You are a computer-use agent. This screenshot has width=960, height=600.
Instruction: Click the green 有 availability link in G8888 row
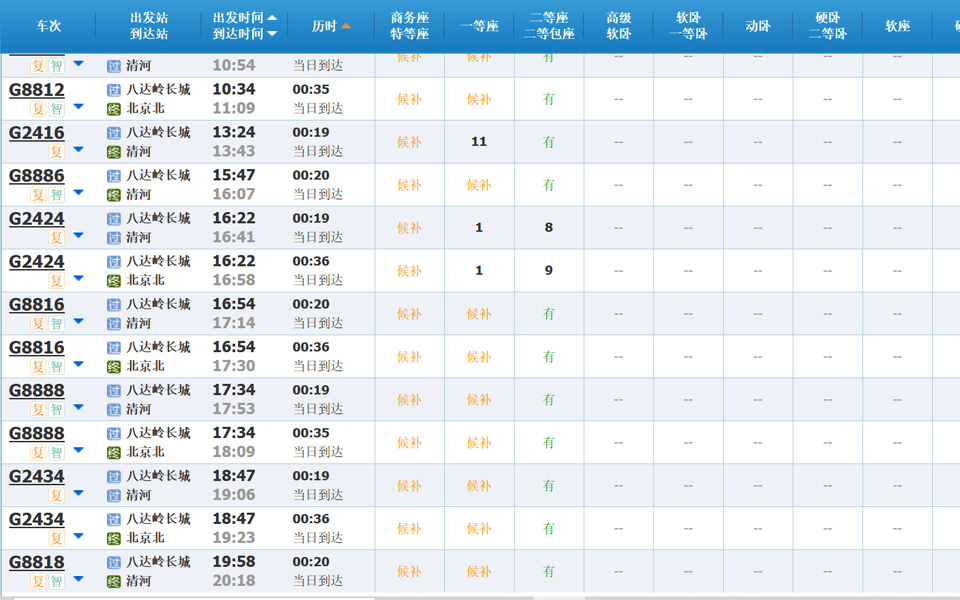pyautogui.click(x=548, y=399)
